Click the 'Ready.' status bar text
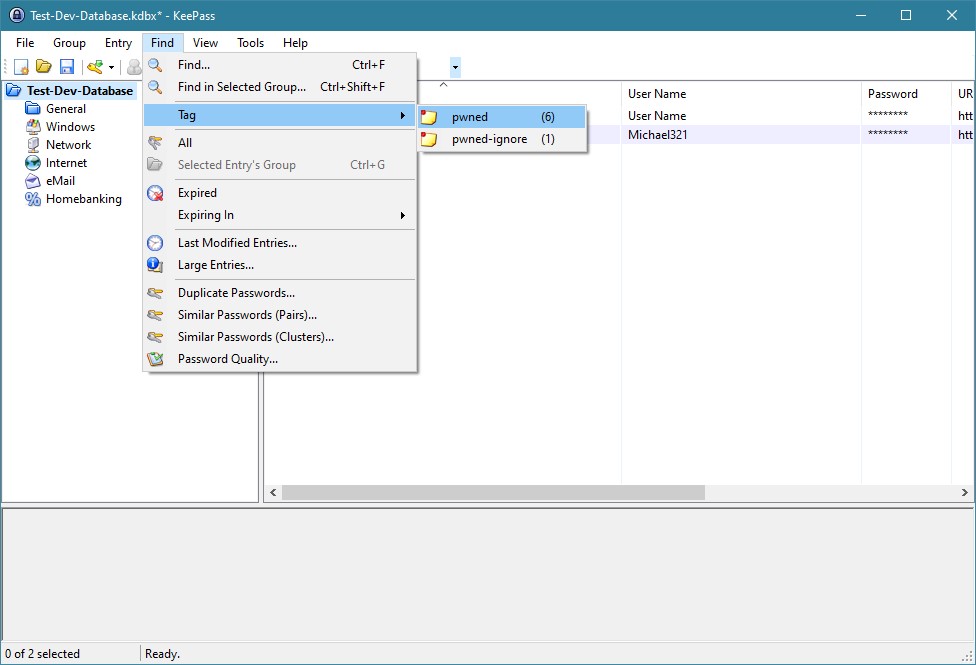The width and height of the screenshot is (976, 665). click(x=162, y=654)
